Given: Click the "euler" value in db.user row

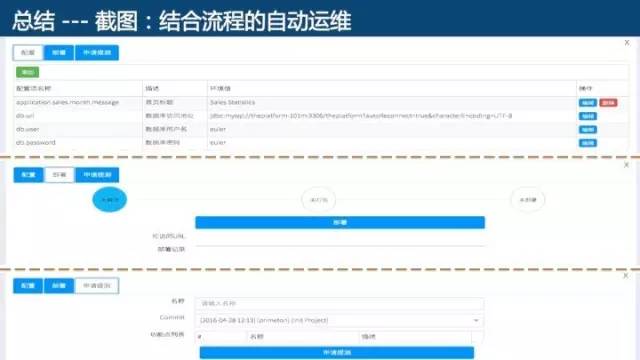Looking at the screenshot, I should 218,129.
